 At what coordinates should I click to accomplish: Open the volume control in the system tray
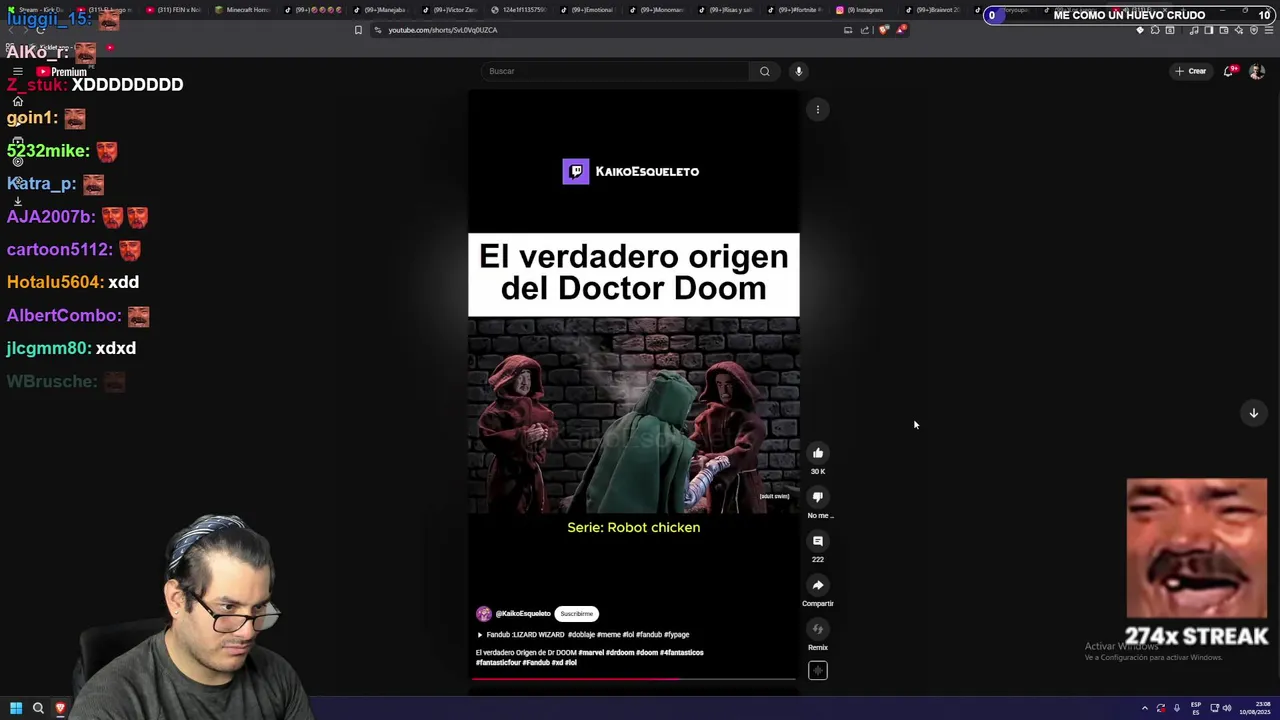click(1227, 708)
